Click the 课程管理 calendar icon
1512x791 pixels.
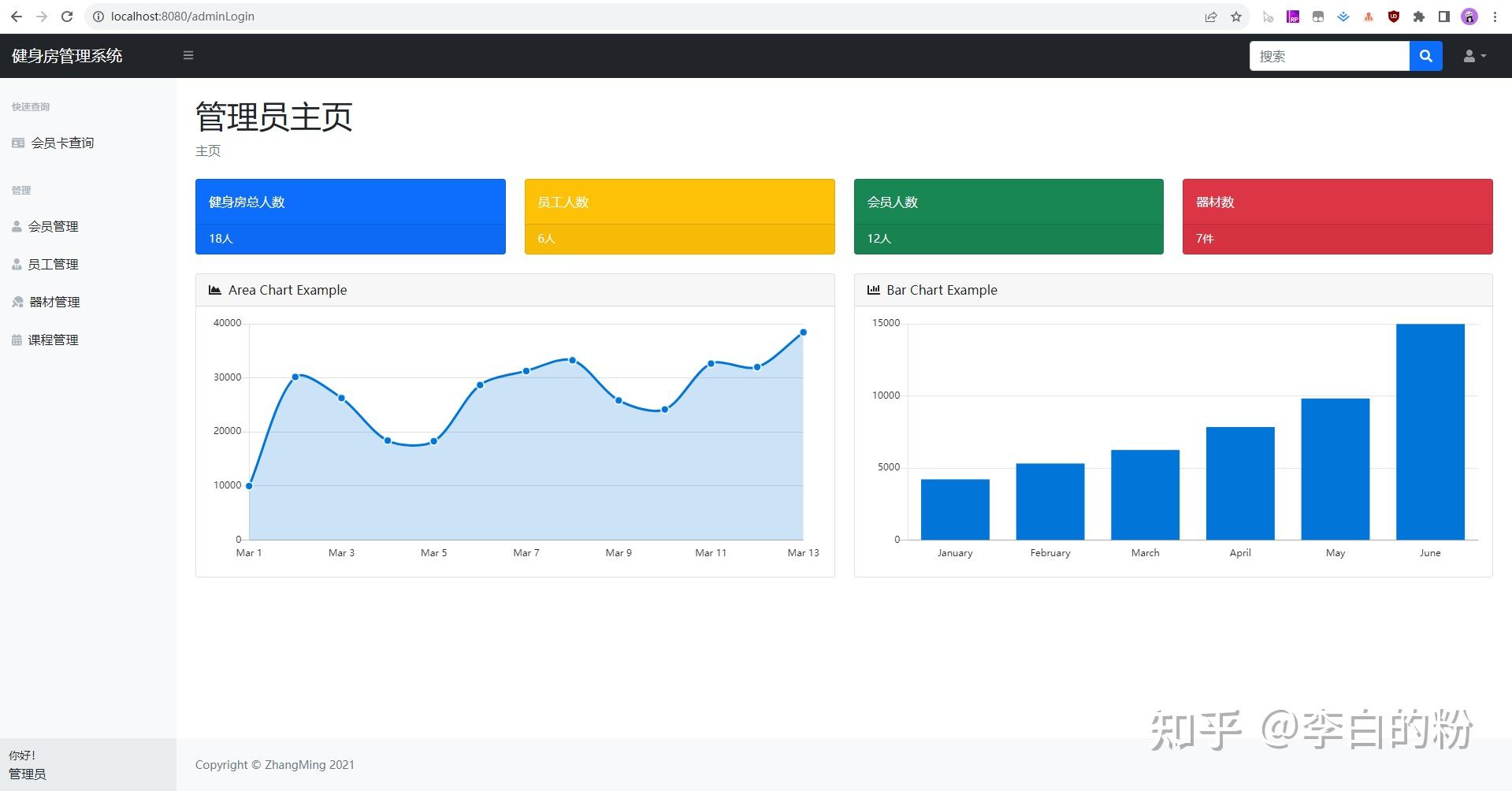click(17, 340)
